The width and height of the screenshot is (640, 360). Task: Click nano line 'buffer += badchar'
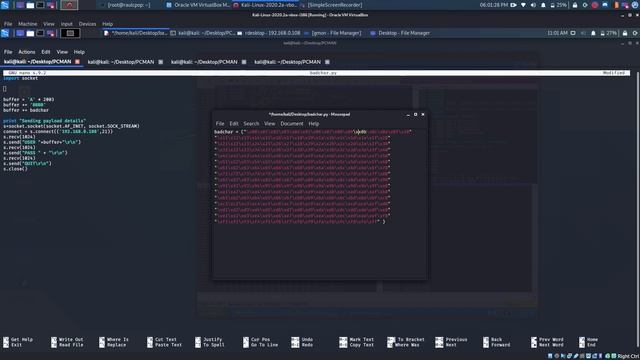click(x=26, y=110)
